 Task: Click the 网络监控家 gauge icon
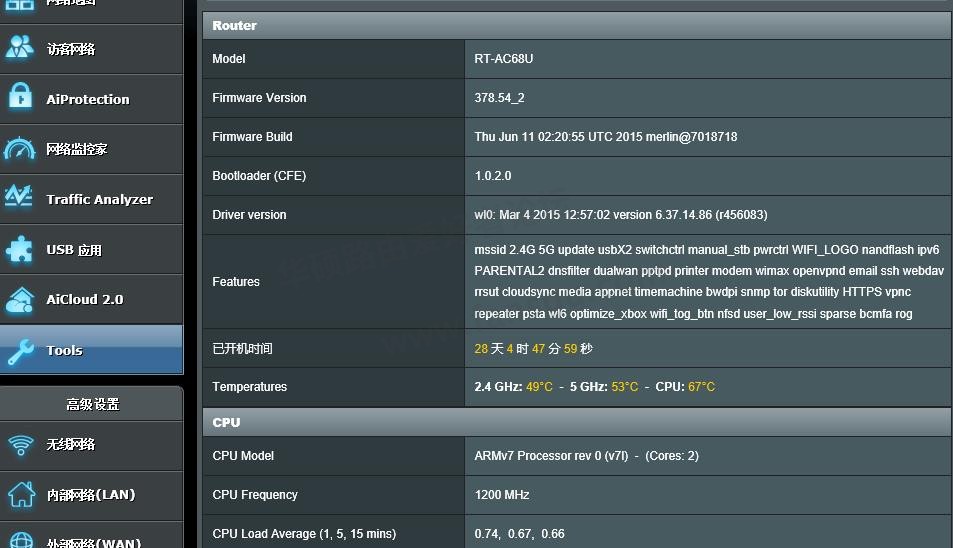pyautogui.click(x=19, y=149)
